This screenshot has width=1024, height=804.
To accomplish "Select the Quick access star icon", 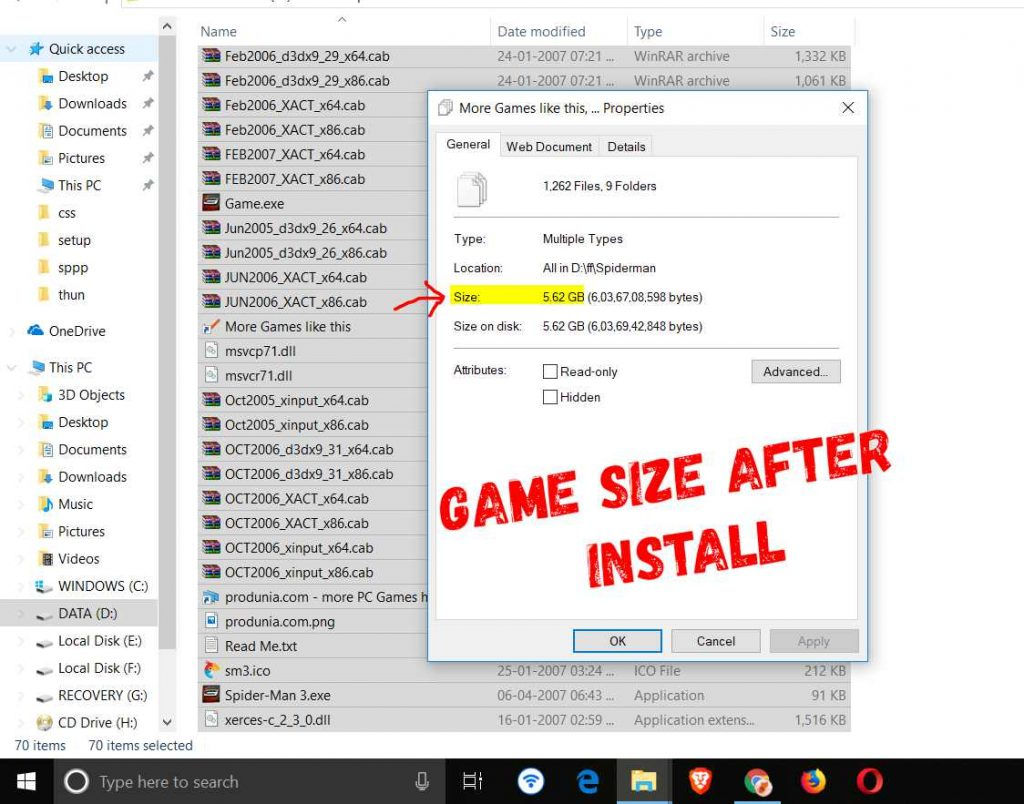I will click(37, 49).
